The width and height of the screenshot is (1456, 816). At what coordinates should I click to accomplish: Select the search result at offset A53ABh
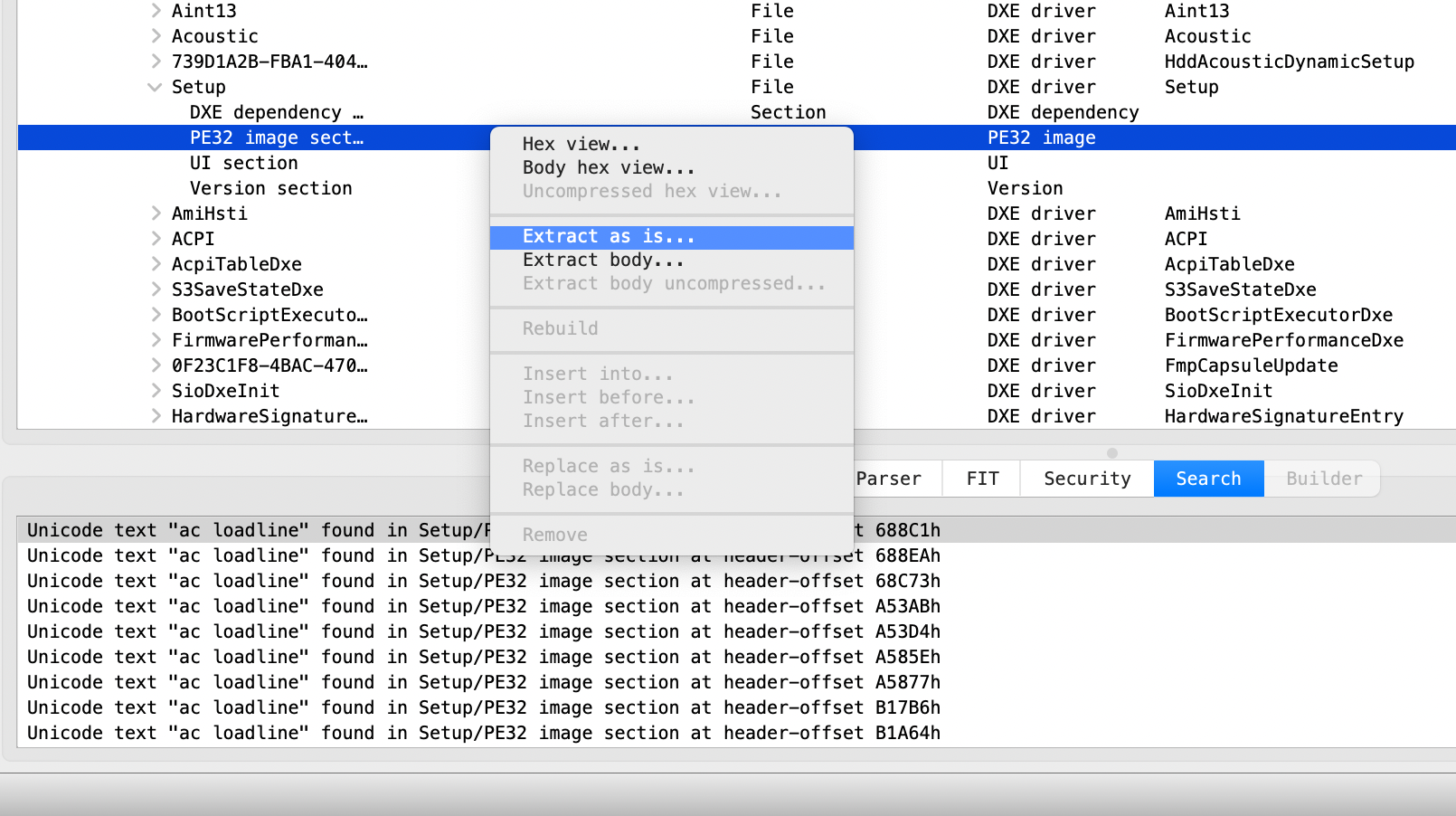484,606
